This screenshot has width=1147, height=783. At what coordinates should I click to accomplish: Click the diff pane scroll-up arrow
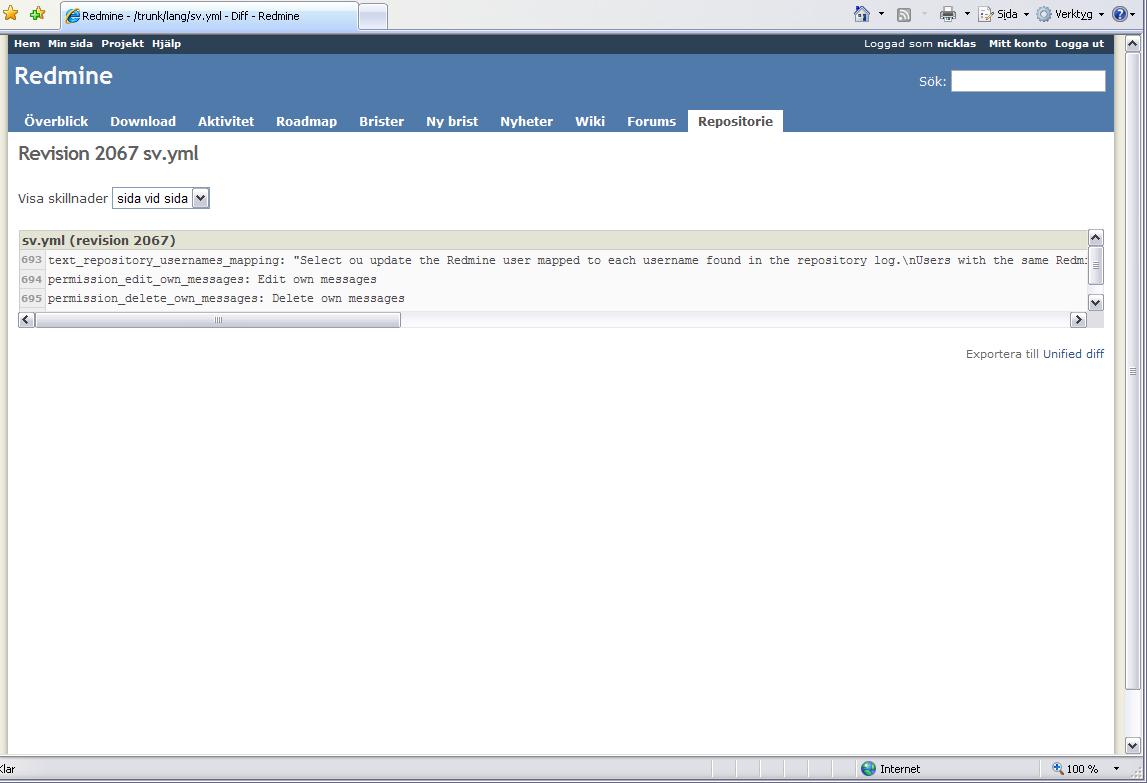point(1095,238)
